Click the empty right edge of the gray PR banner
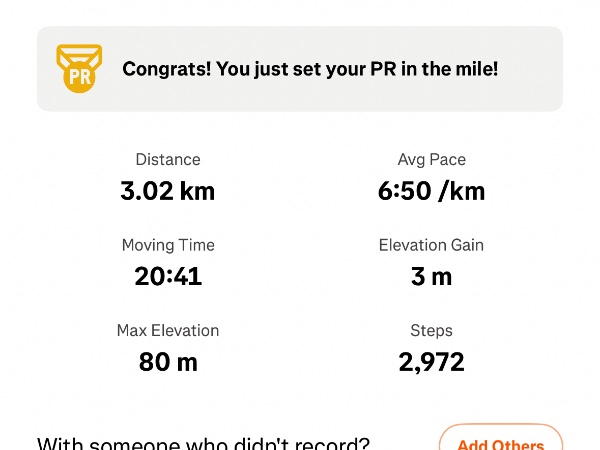The width and height of the screenshot is (600, 450). click(x=535, y=69)
